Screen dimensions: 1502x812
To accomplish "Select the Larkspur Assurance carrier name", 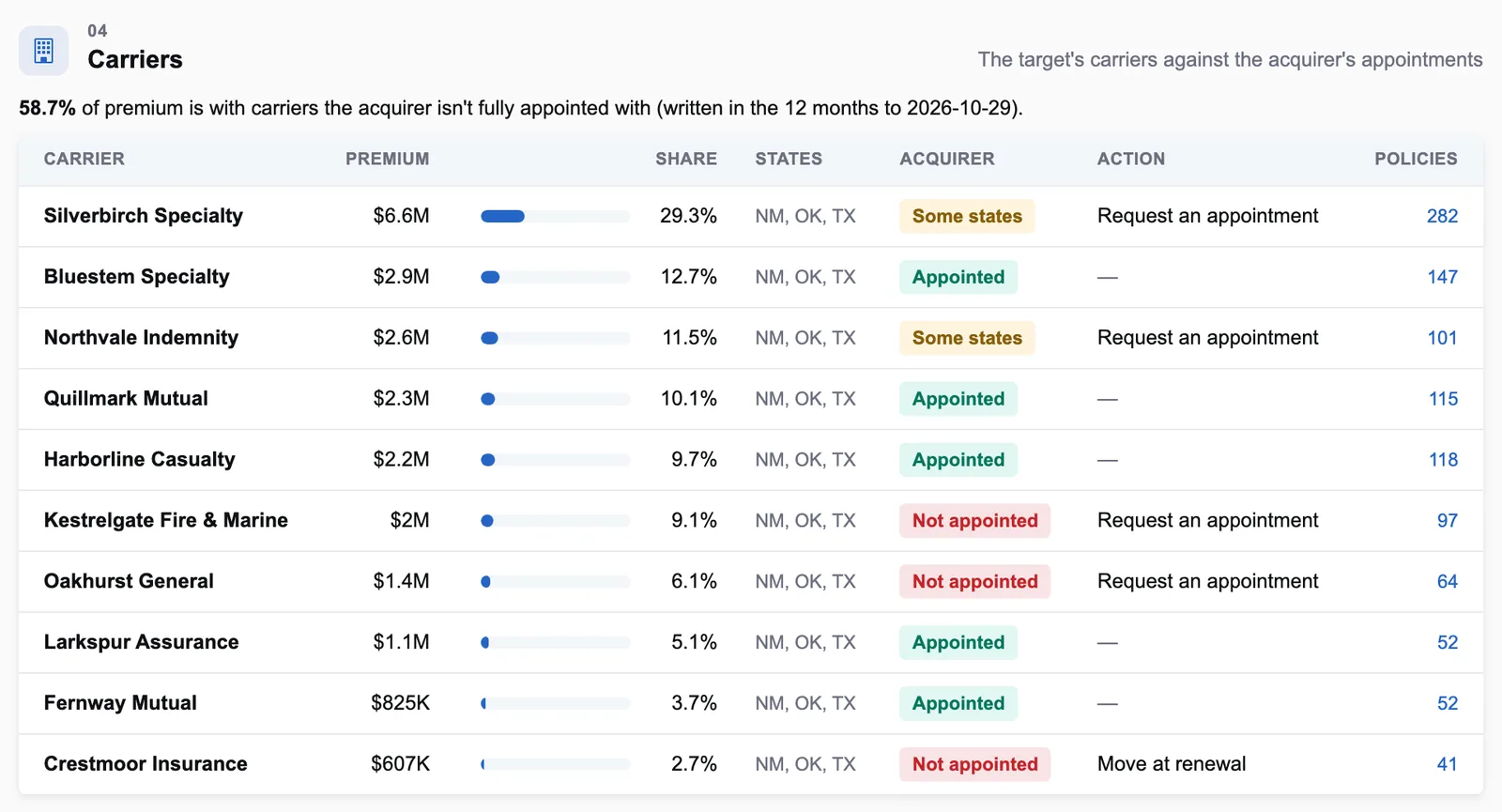I will (142, 642).
